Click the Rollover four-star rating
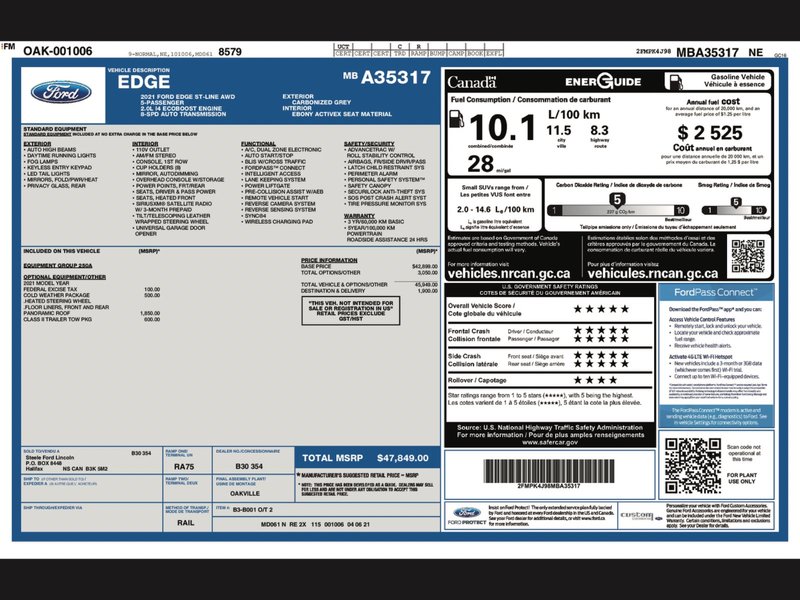Screen dimensions: 800x600 click(595, 380)
